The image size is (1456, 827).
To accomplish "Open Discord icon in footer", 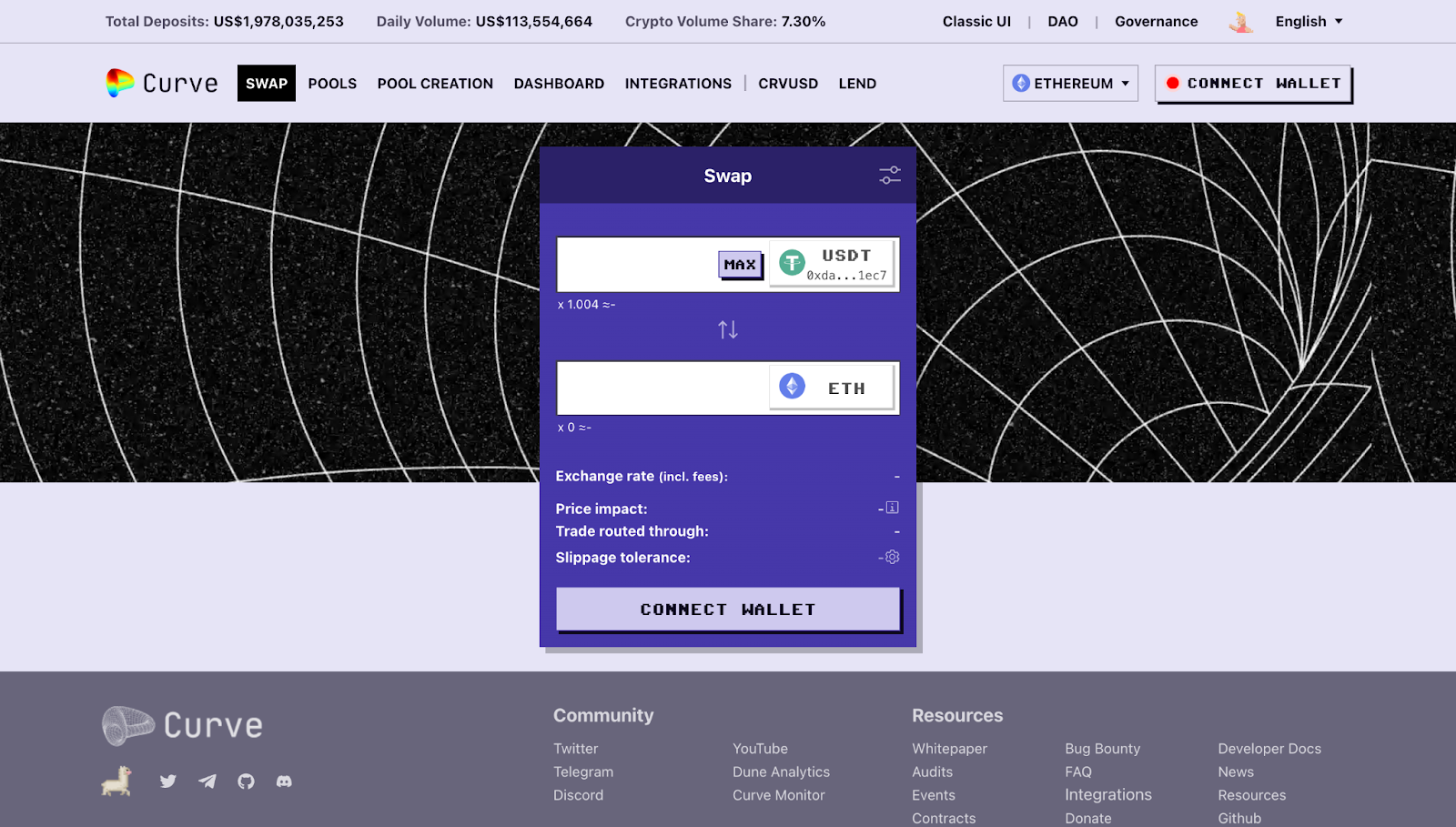I will pos(284,782).
